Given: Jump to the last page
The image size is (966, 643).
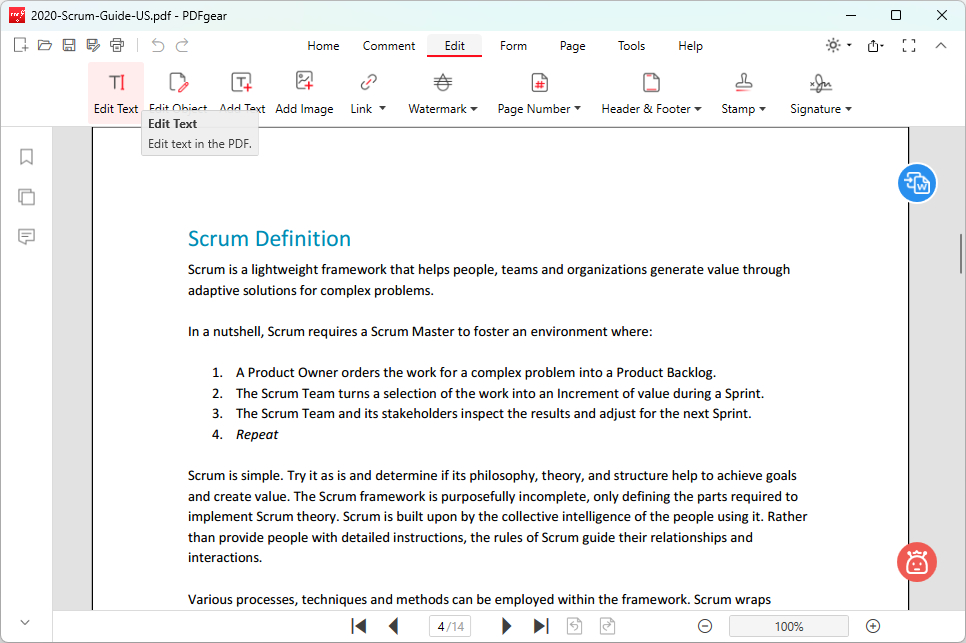Looking at the screenshot, I should click(x=541, y=626).
